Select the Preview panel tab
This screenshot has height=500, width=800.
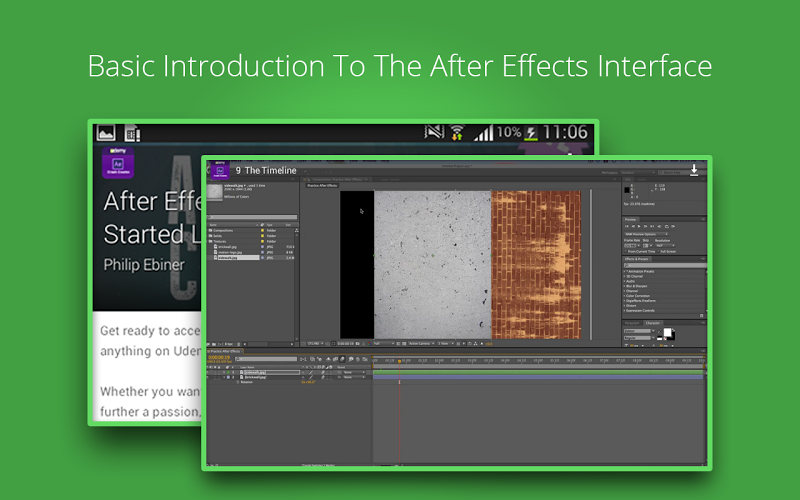631,219
